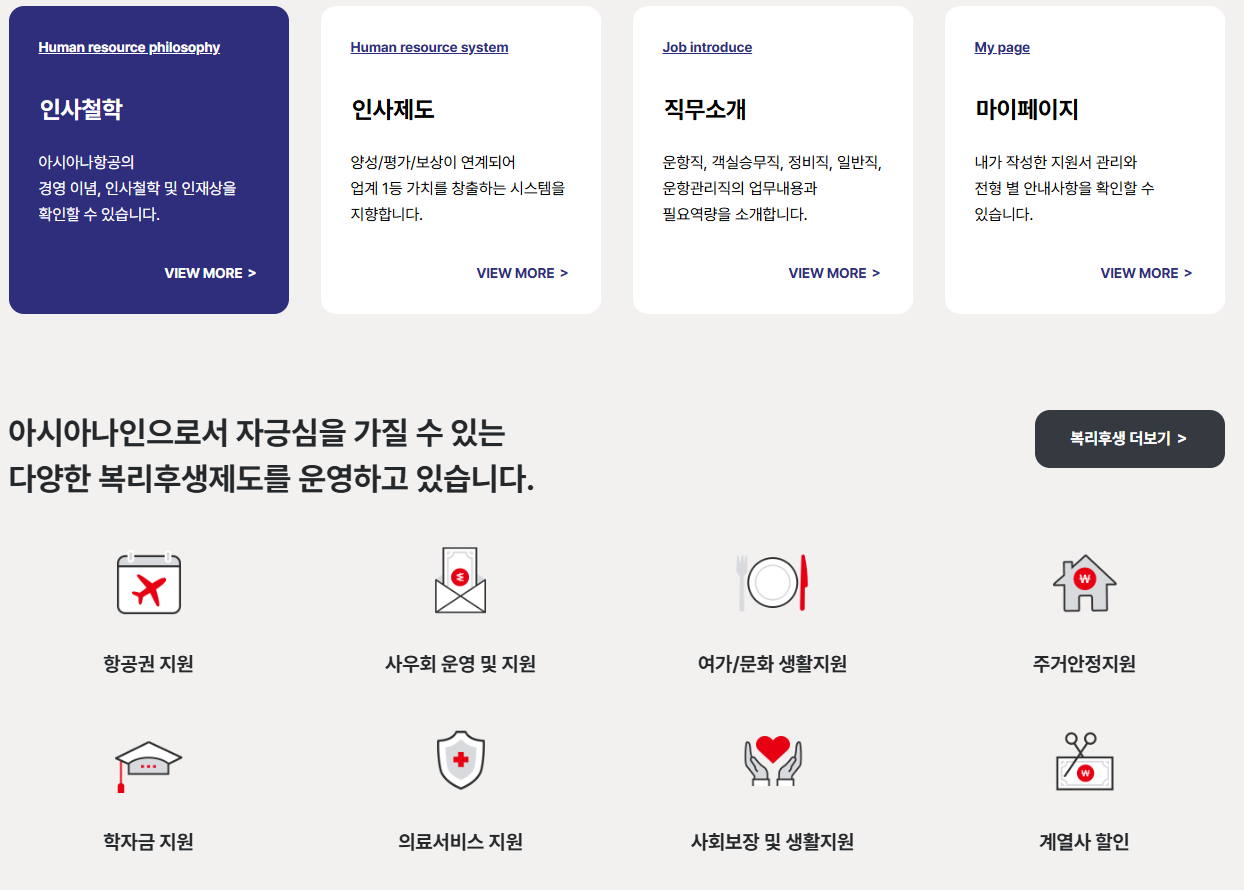Click the airplane calendar icon for 항공권 지원
Screen dimensions: 1244x890
coord(149,583)
